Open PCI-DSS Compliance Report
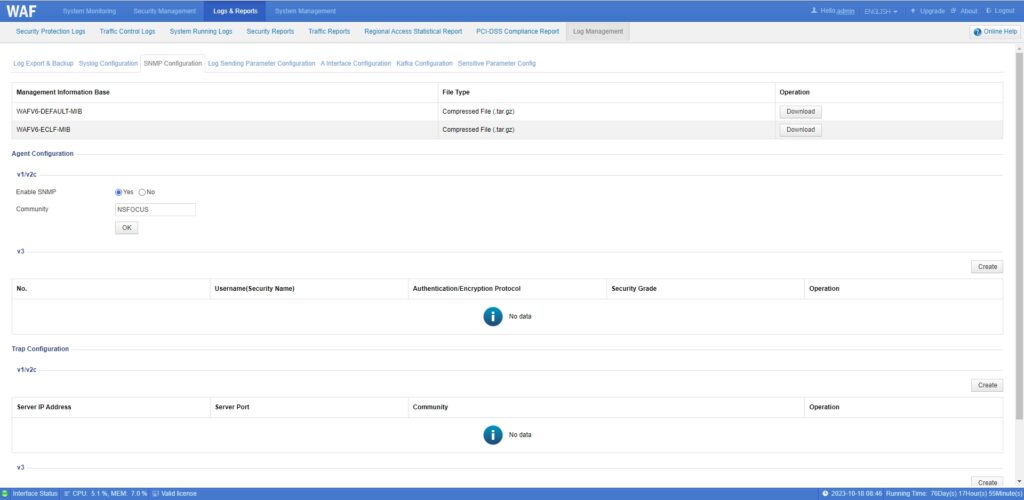The image size is (1024, 500). pos(518,31)
